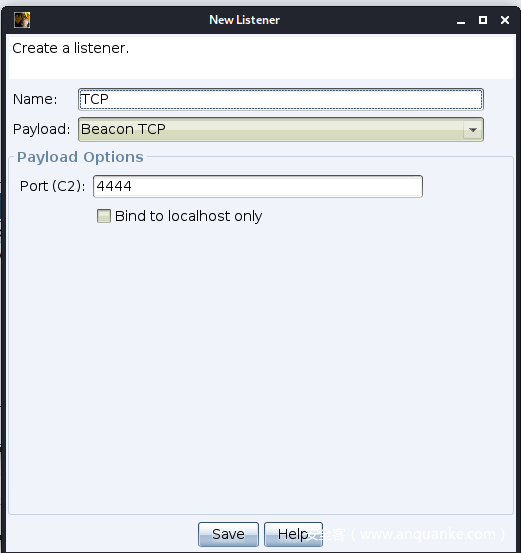Click the 'Create a listener.' description text

[x=71, y=48]
